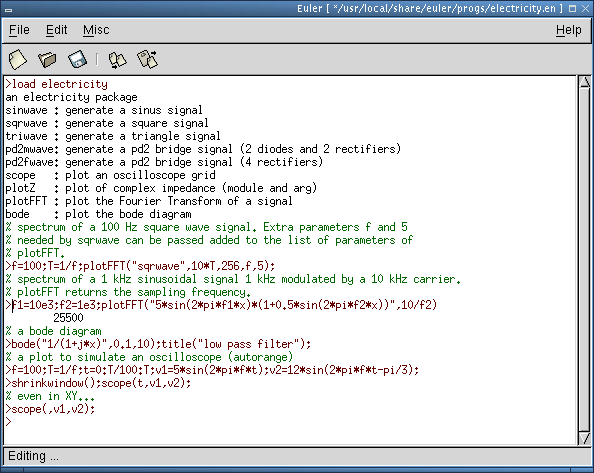
Task: Click the scrollbar up arrow
Action: click(585, 82)
